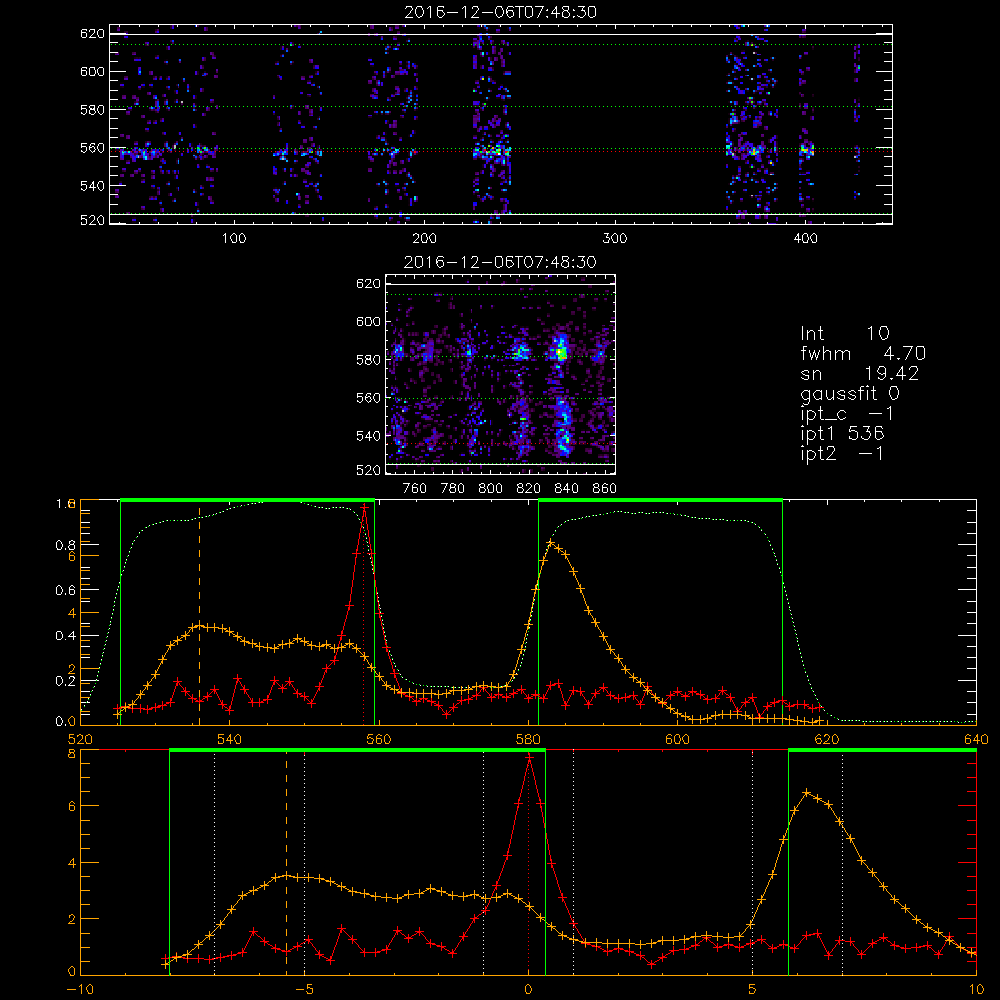This screenshot has height=1000, width=1000.
Task: Click the -5 label on bottom plot axis
Action: click(304, 989)
